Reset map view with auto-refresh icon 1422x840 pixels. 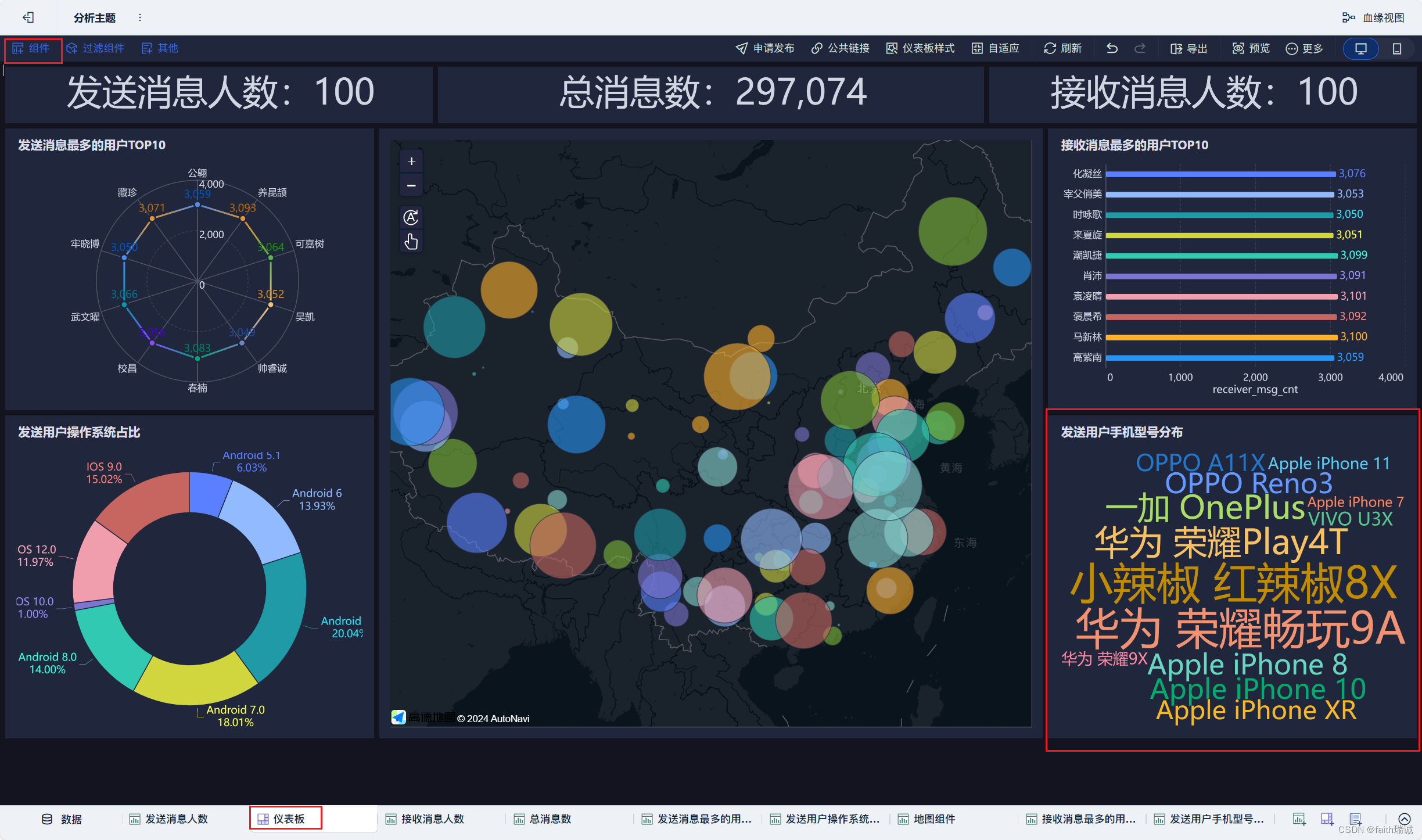(411, 217)
